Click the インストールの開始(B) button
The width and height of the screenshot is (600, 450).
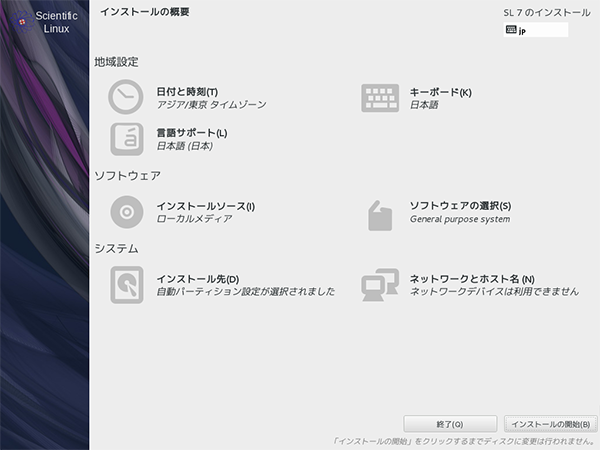pyautogui.click(x=551, y=424)
